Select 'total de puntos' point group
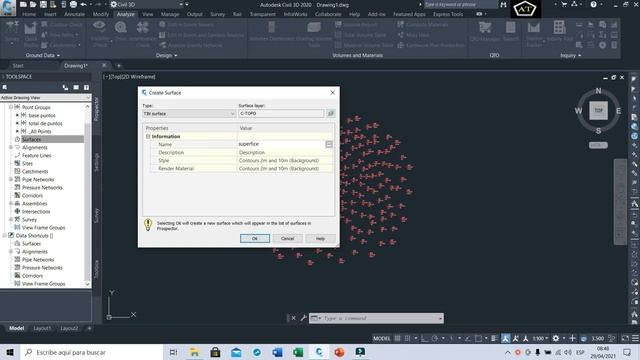Image resolution: width=640 pixels, height=360 pixels. pyautogui.click(x=45, y=123)
